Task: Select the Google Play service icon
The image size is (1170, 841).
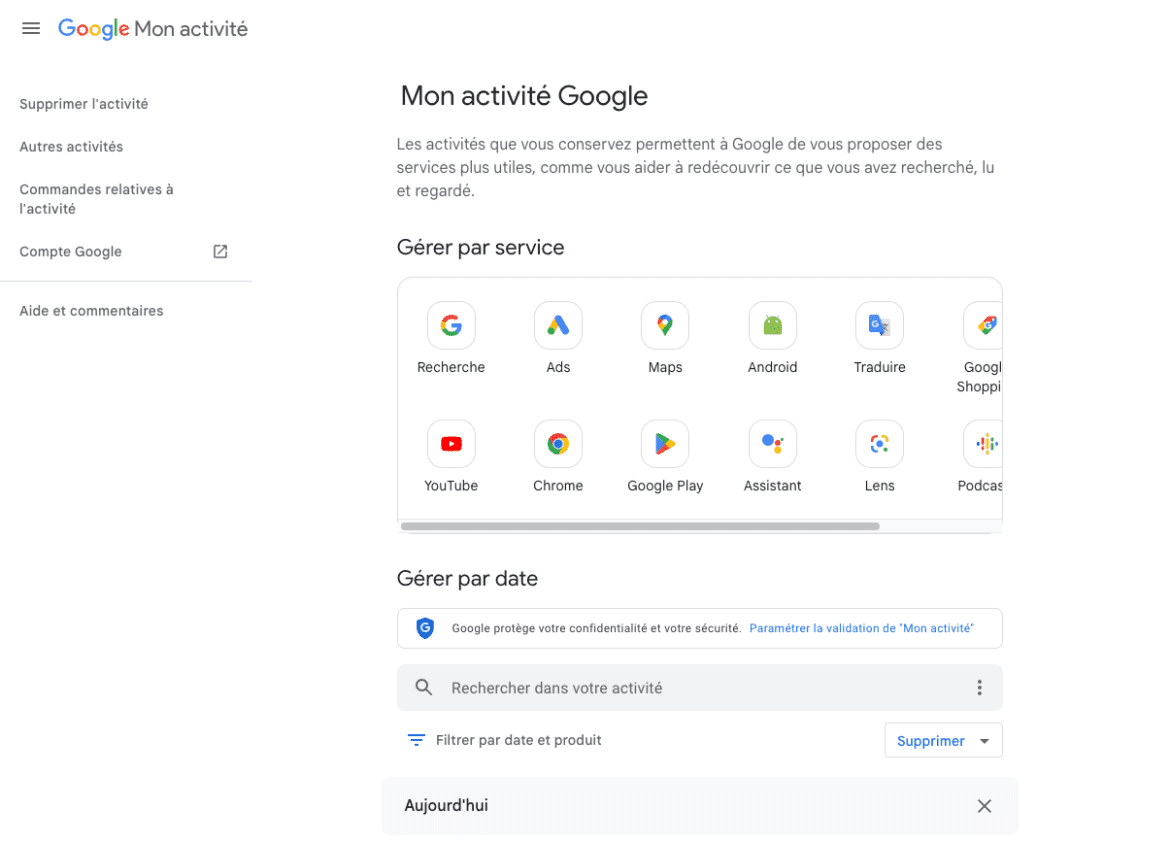Action: pyautogui.click(x=665, y=444)
